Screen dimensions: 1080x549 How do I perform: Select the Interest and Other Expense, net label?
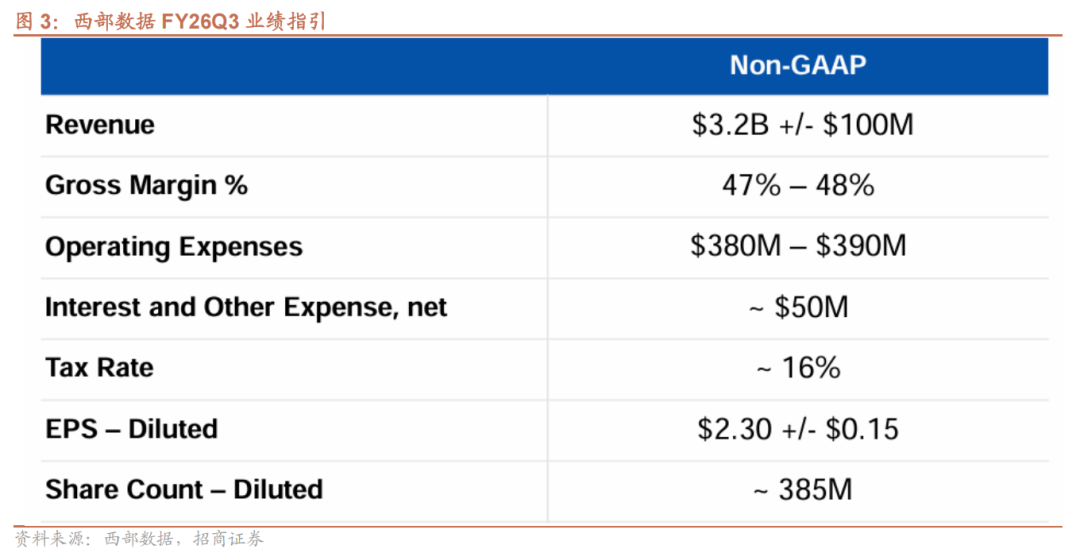pyautogui.click(x=246, y=307)
